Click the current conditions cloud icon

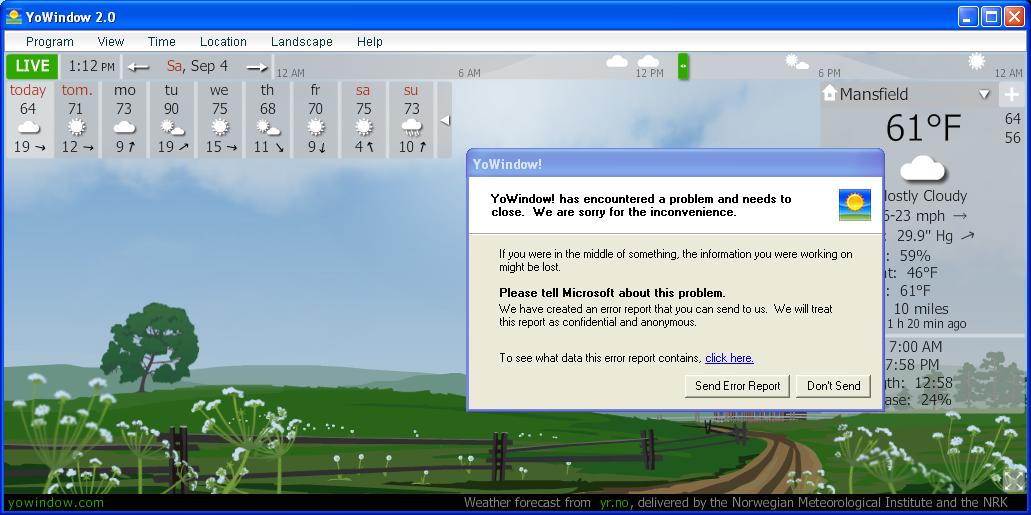[x=922, y=169]
